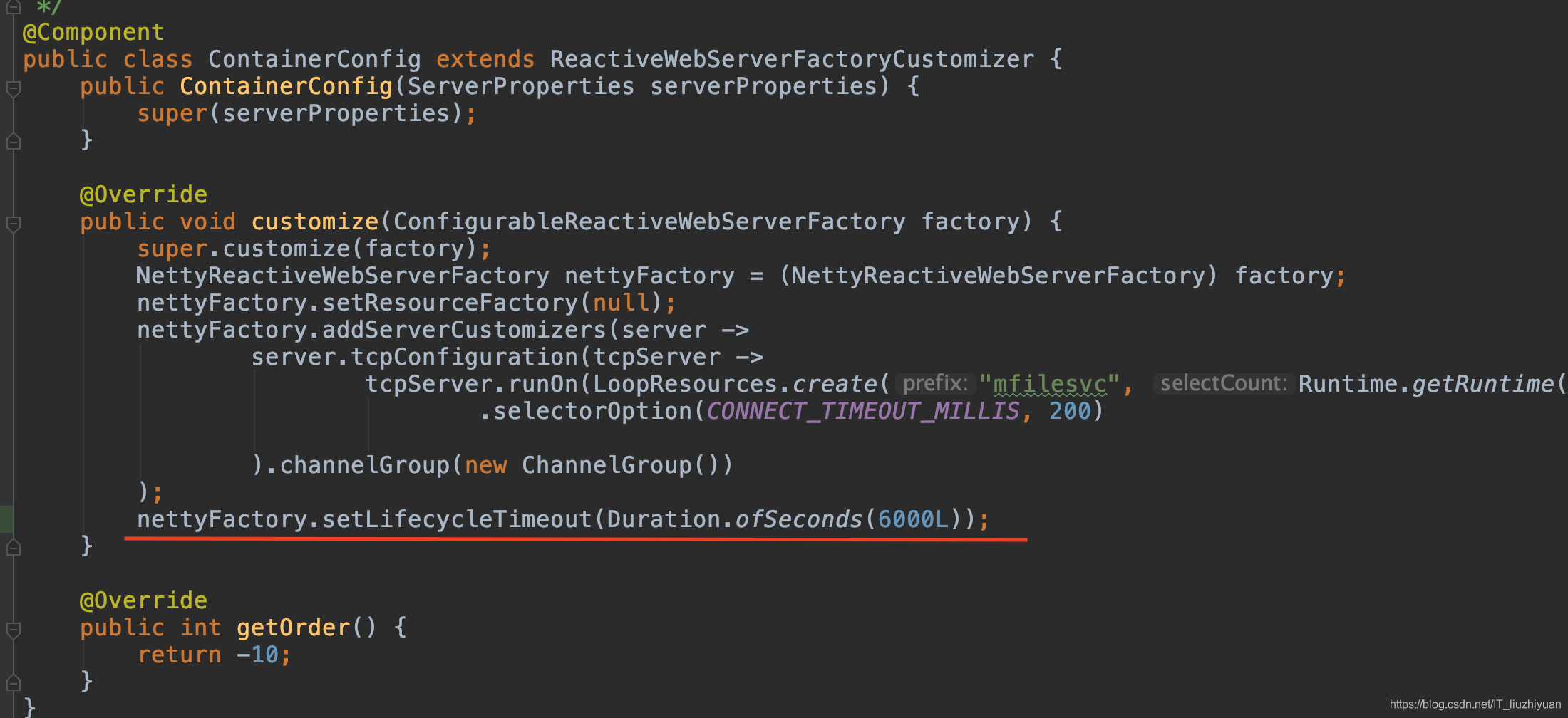Click the @Component annotation
Screen dimensions: 1568x718
[93, 32]
